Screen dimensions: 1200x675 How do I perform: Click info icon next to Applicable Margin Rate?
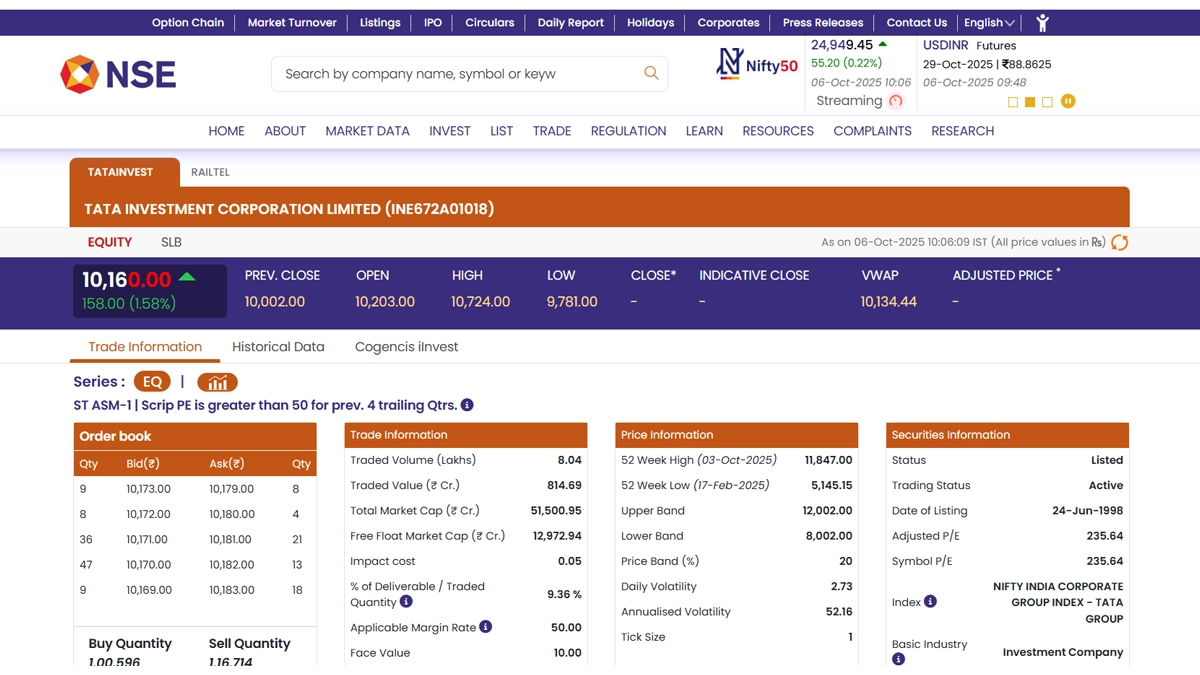486,627
